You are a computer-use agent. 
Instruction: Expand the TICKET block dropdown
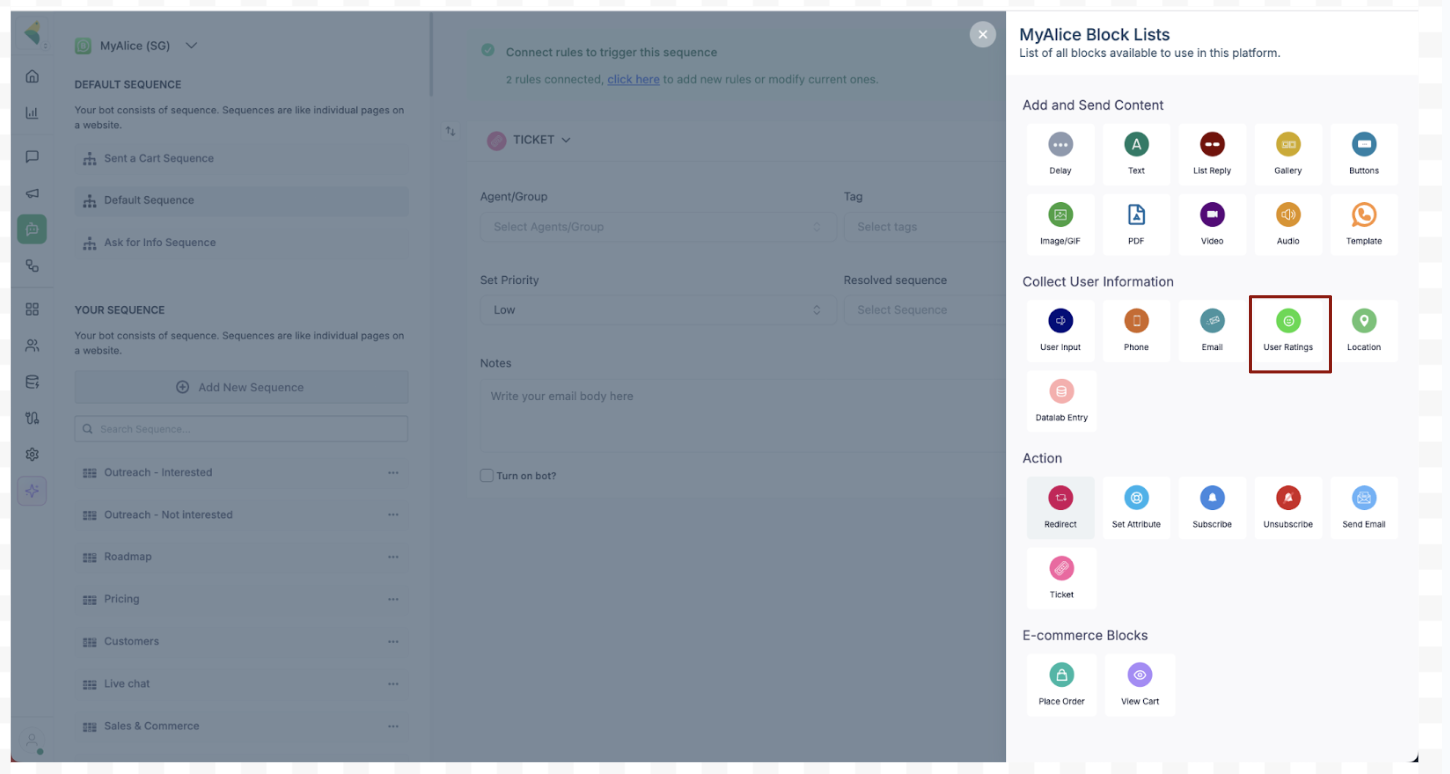click(x=529, y=140)
